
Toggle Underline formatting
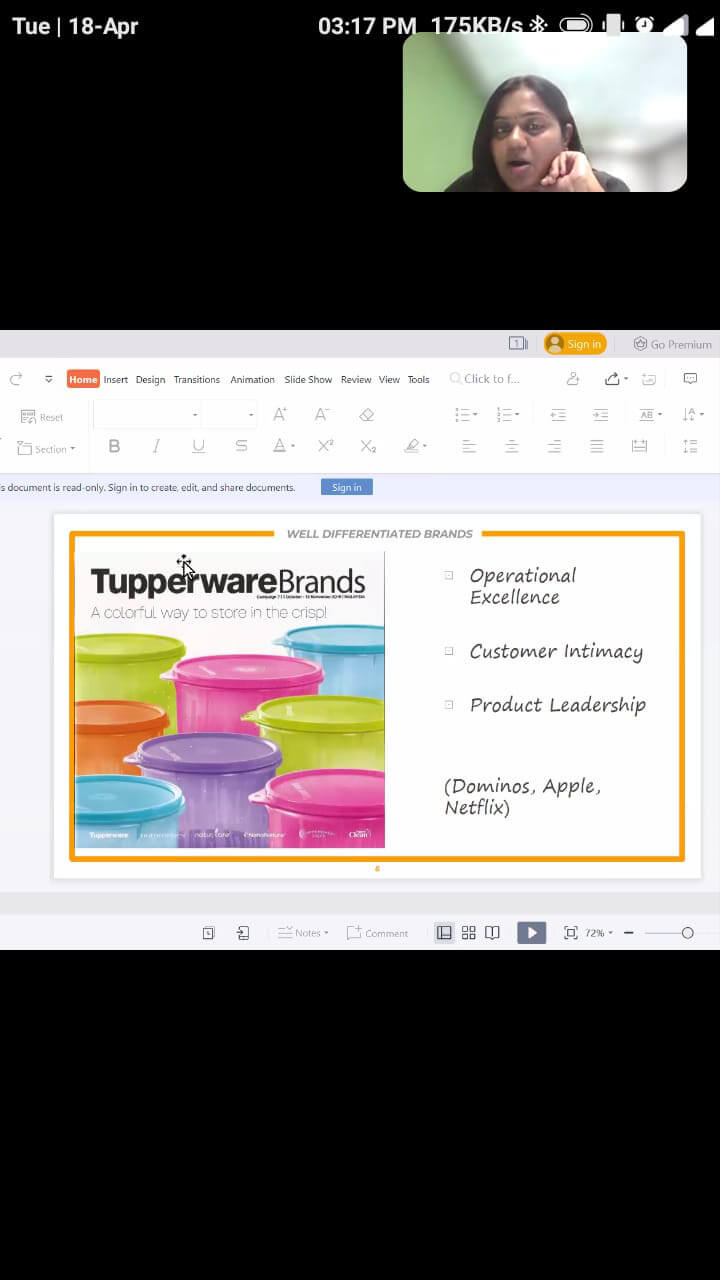click(198, 446)
